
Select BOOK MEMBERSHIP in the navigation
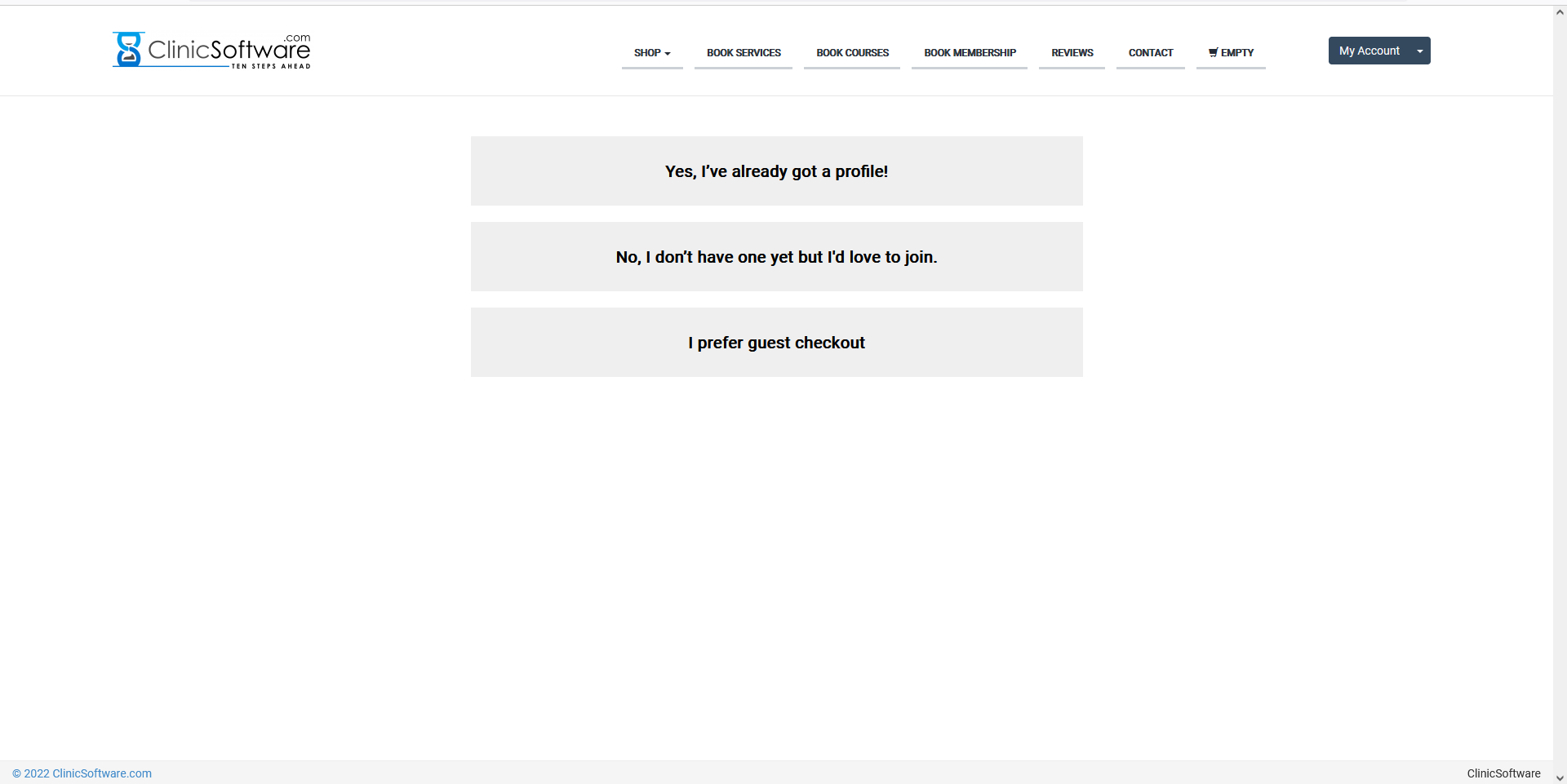970,52
